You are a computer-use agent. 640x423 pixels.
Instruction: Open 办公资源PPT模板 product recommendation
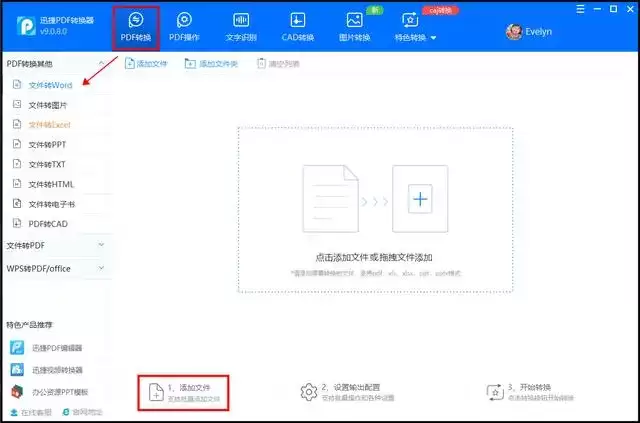[49, 392]
